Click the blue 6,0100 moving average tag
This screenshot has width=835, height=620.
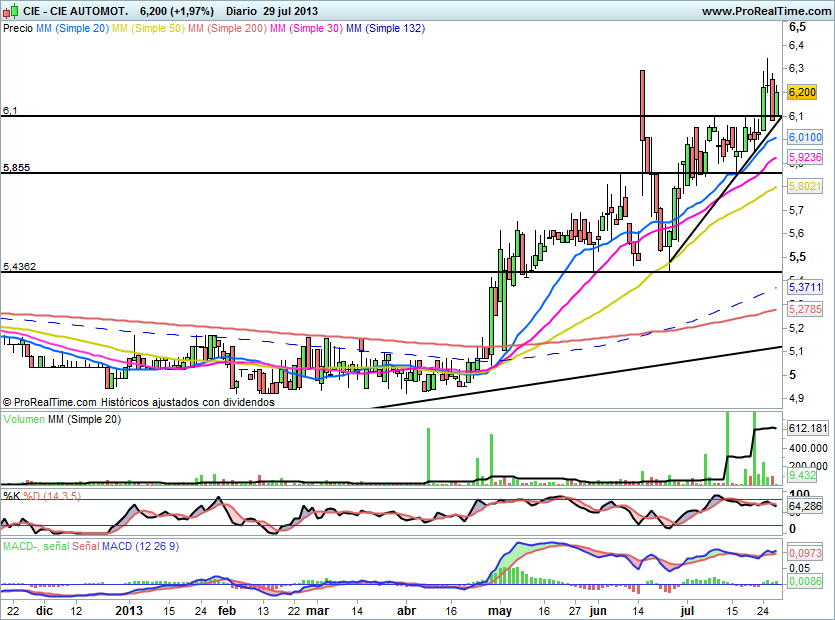[805, 137]
